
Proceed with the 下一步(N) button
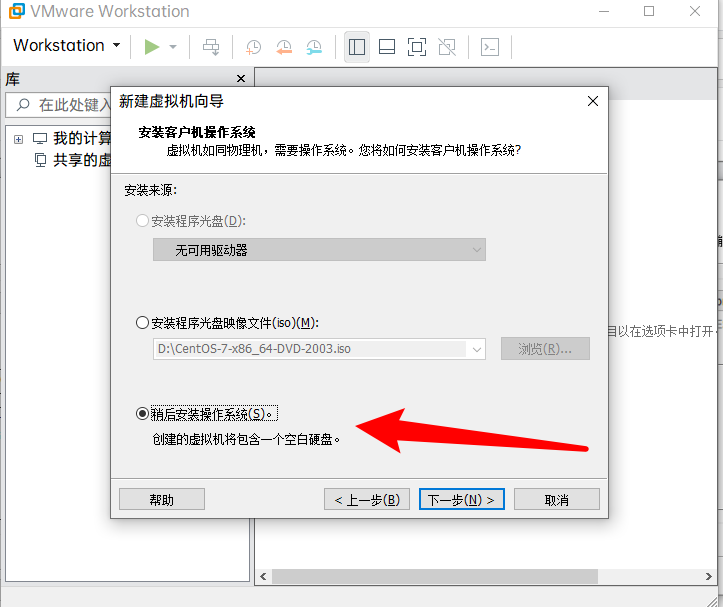[x=462, y=500]
